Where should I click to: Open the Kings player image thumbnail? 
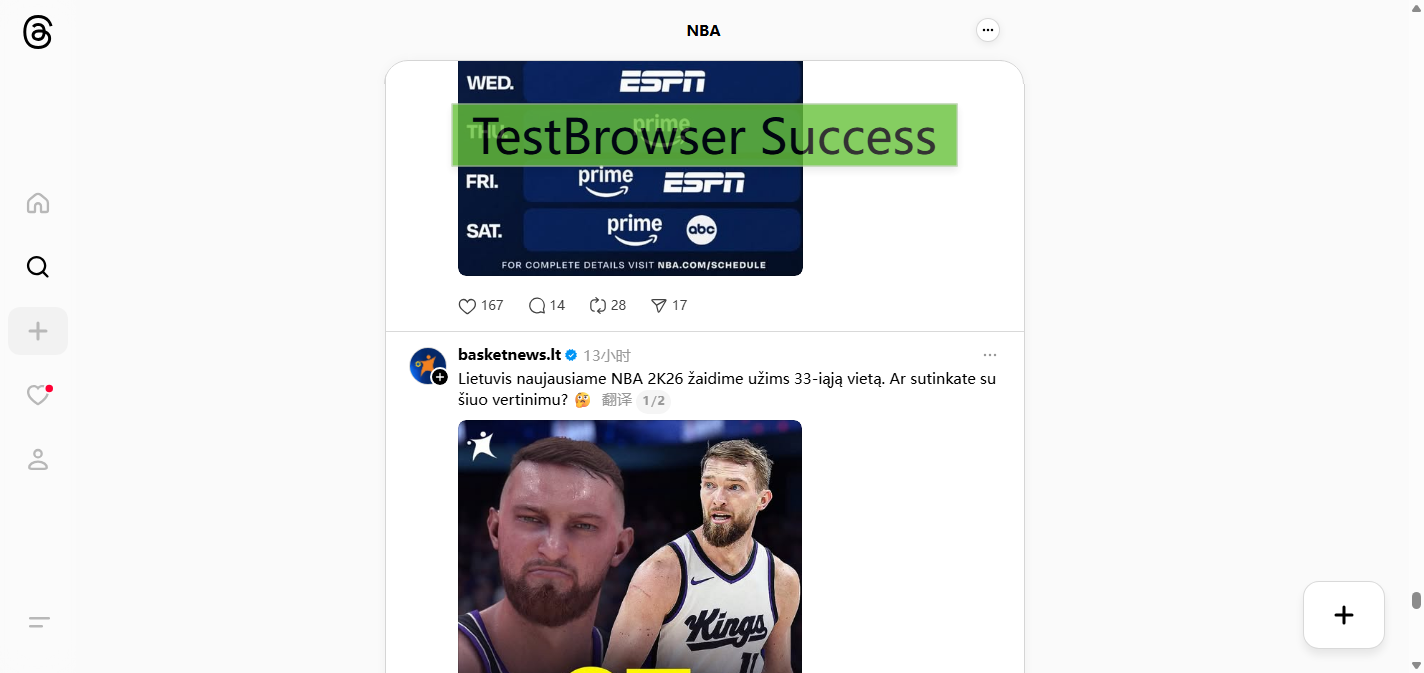[630, 546]
